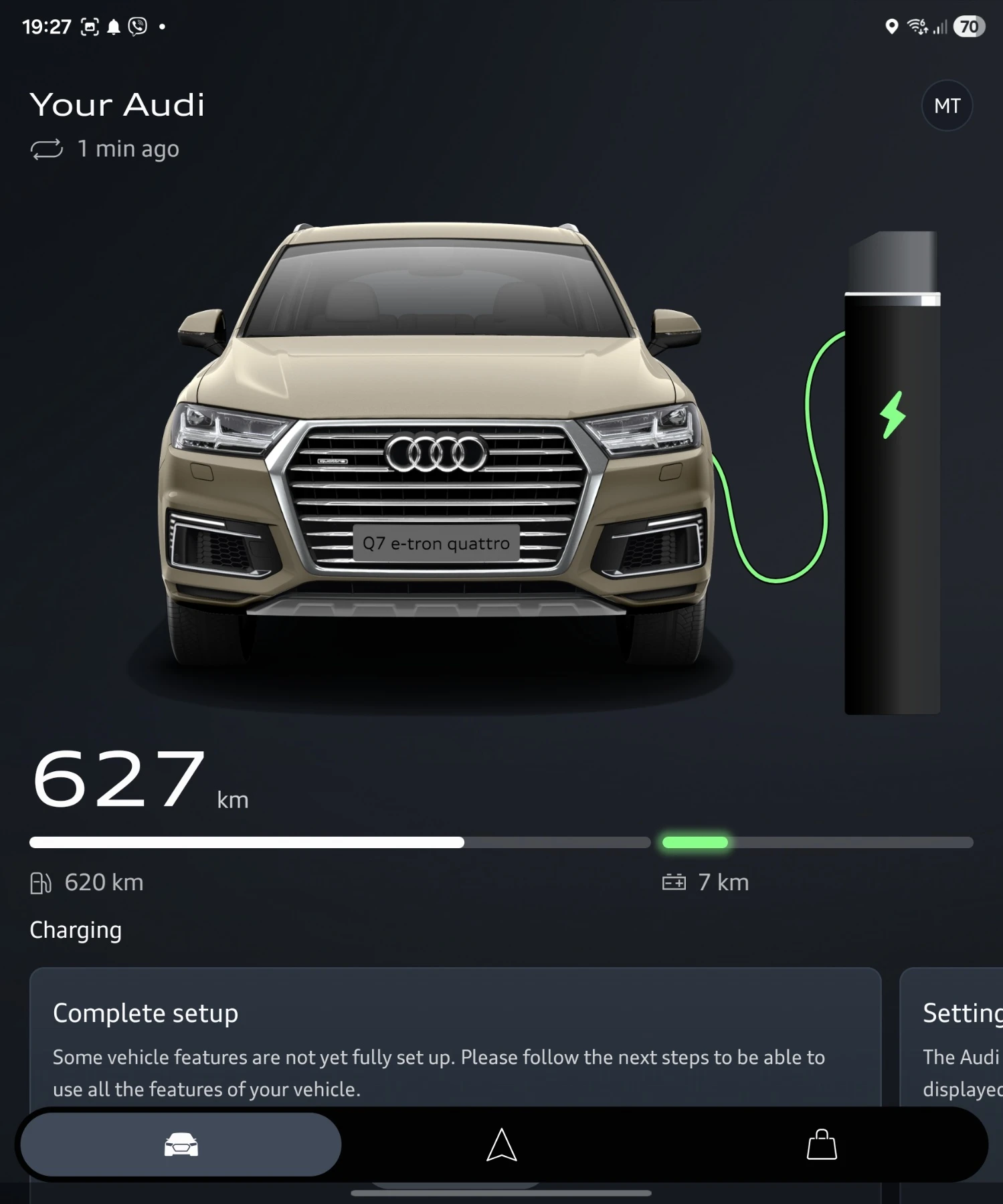Tap the Q7 e-tron quattro plate label
The height and width of the screenshot is (1204, 1003).
click(x=436, y=543)
